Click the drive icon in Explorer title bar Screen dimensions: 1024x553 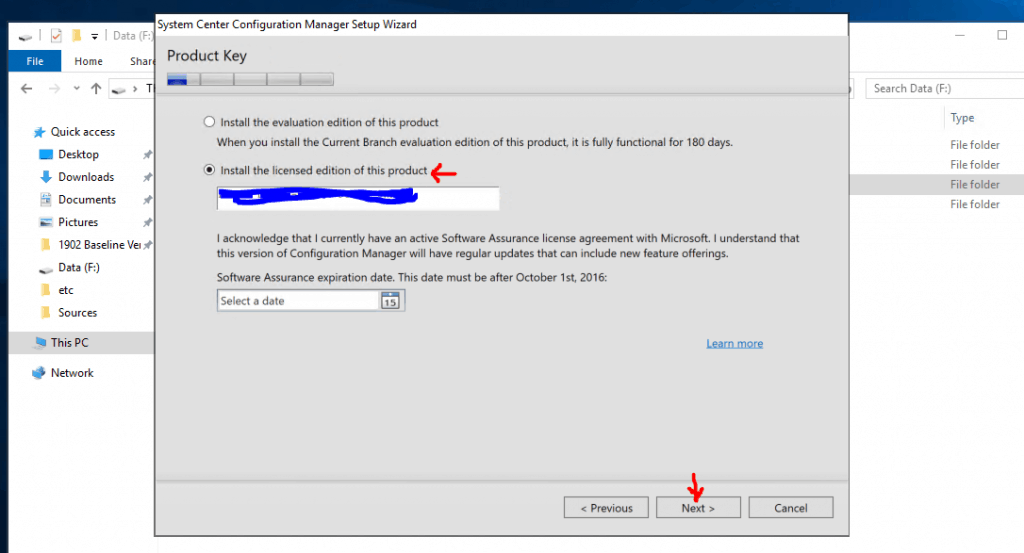click(25, 37)
